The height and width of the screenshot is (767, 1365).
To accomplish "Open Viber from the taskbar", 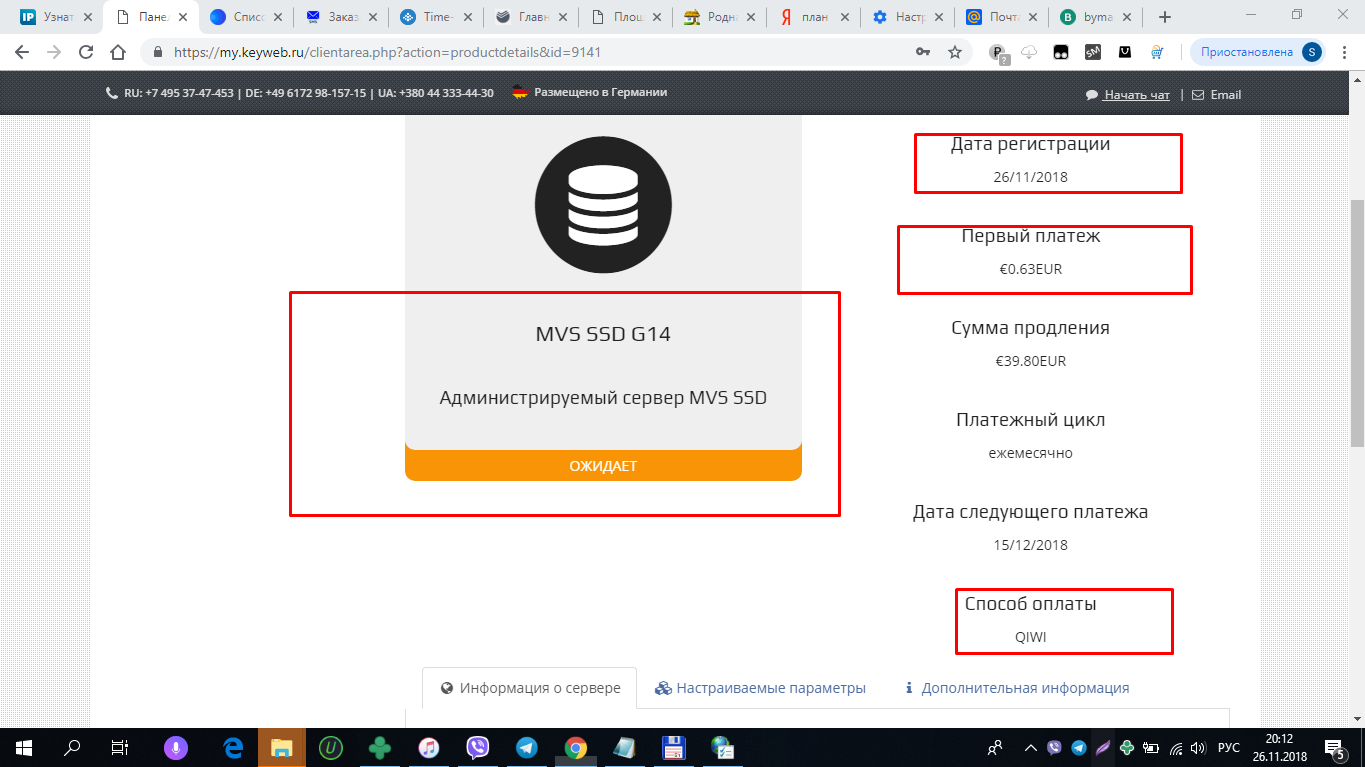I will (x=477, y=747).
